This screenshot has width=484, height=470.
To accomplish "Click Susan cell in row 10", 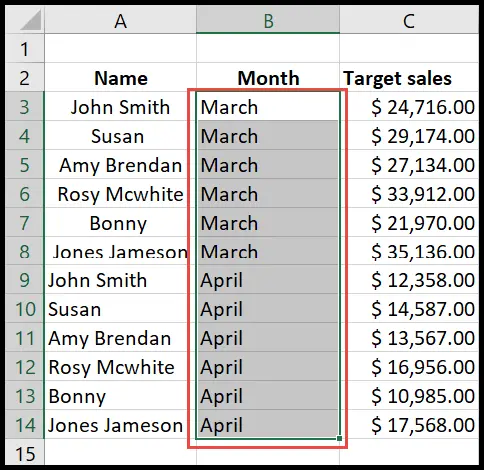I will [120, 309].
